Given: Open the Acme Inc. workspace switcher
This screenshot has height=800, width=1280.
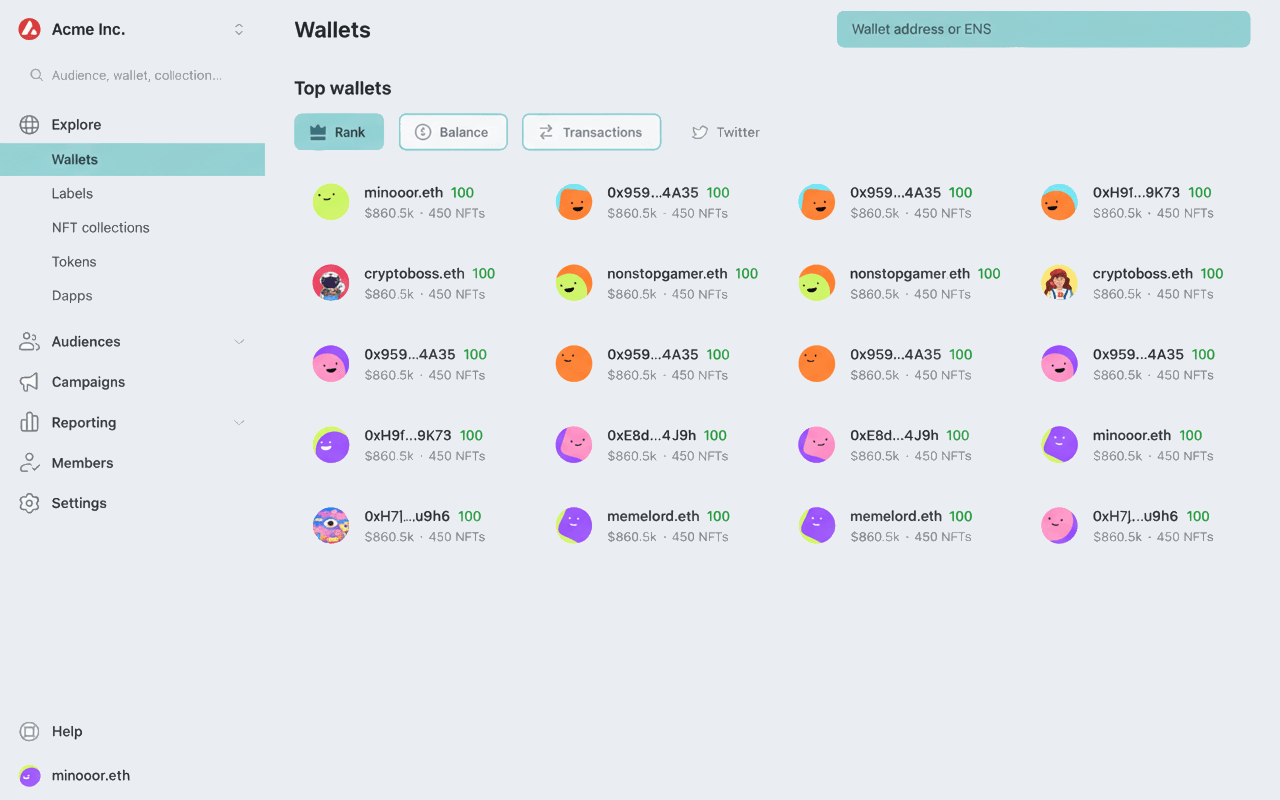Looking at the screenshot, I should click(238, 29).
